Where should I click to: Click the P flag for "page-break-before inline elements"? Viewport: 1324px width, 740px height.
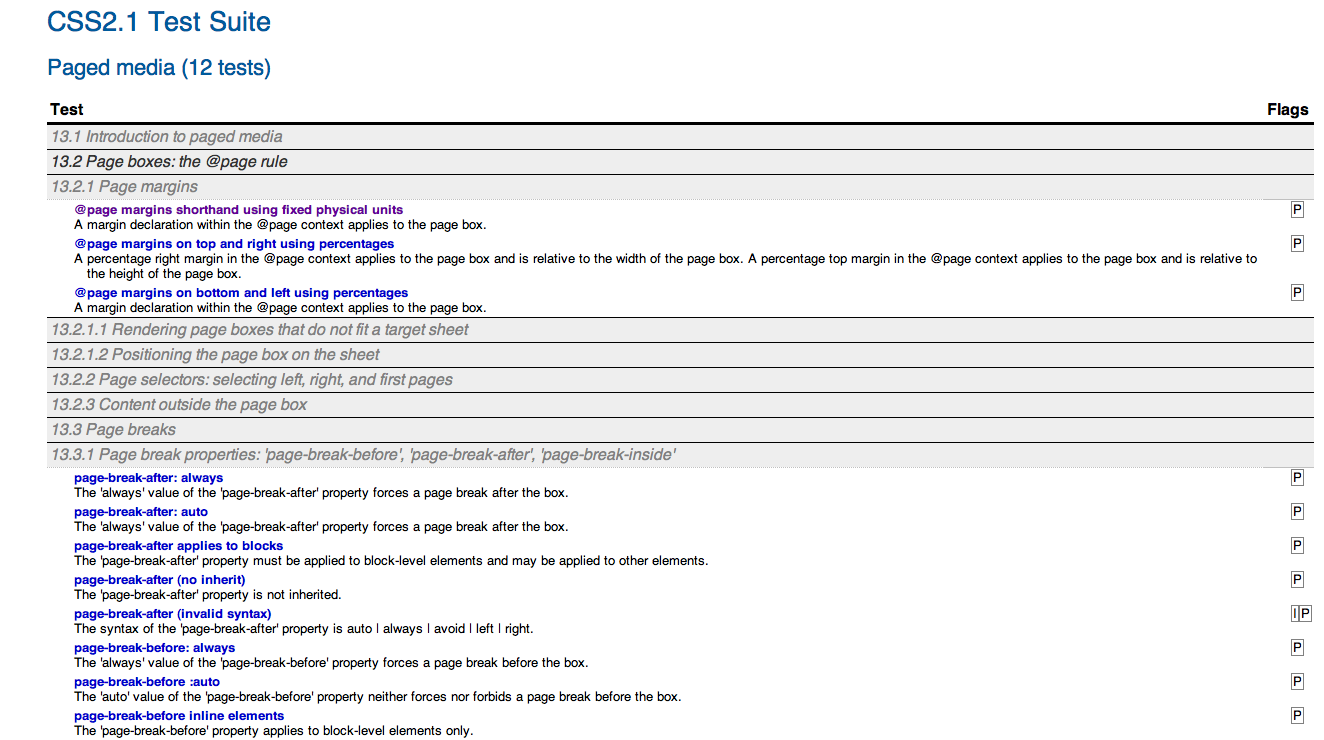point(1297,715)
